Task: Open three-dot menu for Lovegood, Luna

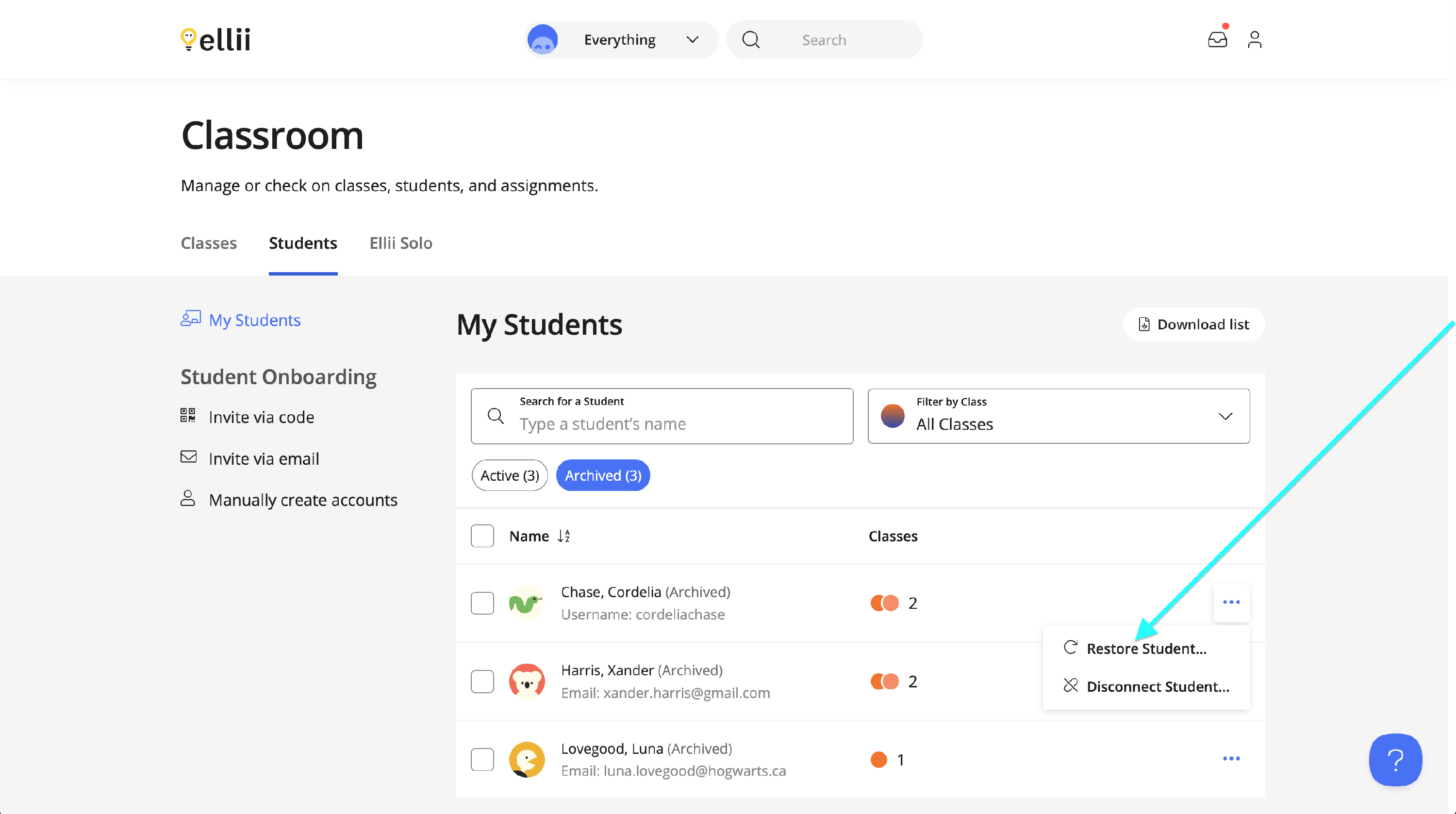Action: pos(1231,758)
